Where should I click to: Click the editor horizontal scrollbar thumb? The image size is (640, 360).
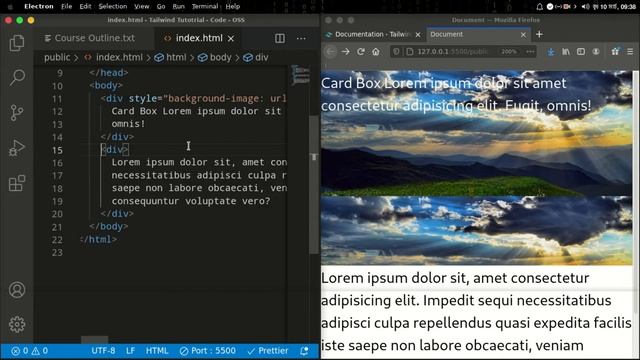[95, 340]
